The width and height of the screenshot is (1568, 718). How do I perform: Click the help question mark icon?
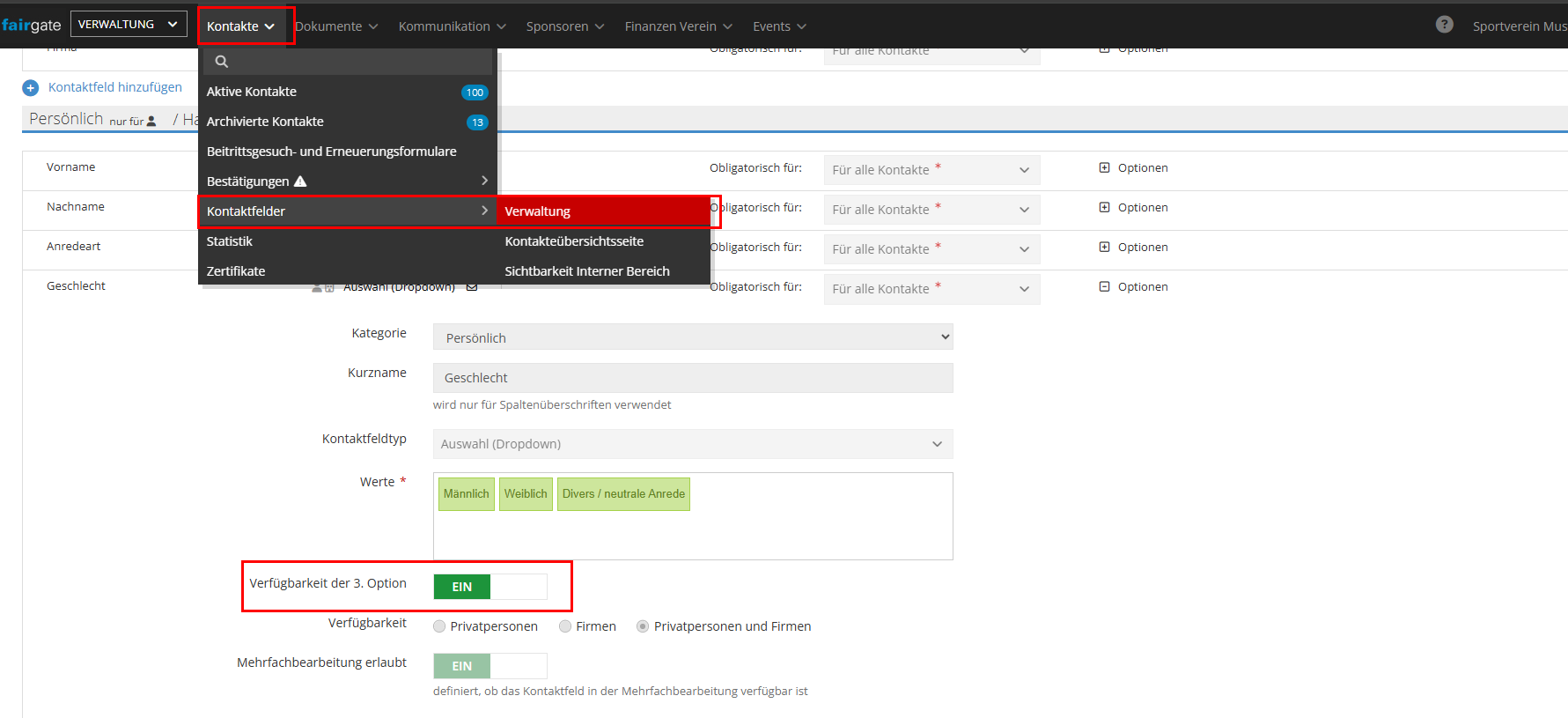1444,25
